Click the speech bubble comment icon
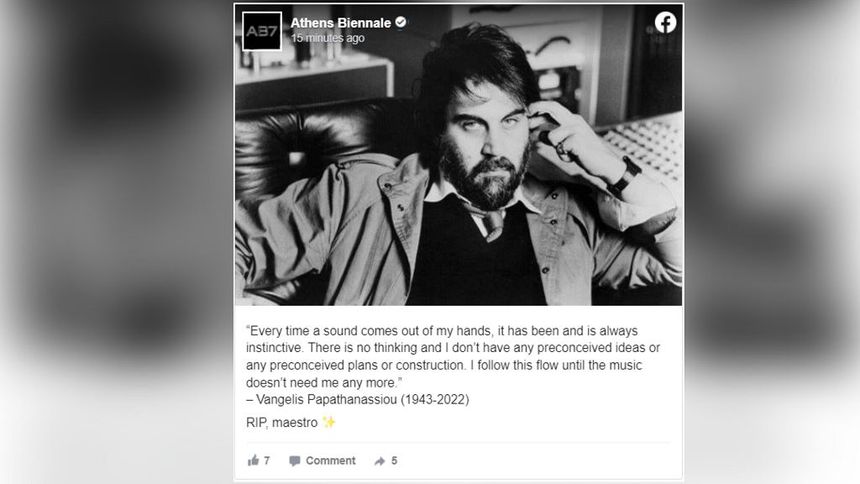Viewport: 860px width, 484px height. pos(295,461)
